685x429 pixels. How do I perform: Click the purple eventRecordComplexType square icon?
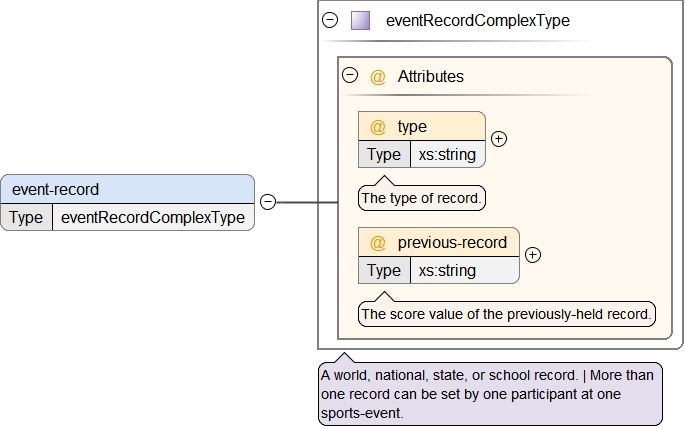(360, 20)
